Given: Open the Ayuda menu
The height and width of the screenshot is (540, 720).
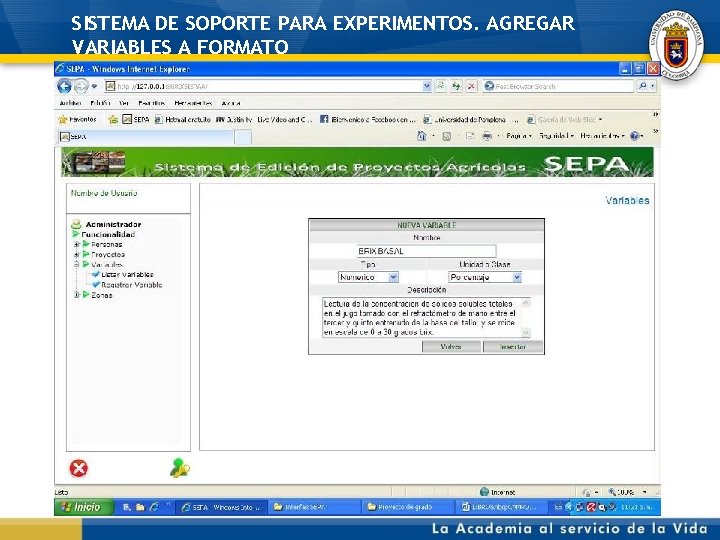Looking at the screenshot, I should point(231,103).
